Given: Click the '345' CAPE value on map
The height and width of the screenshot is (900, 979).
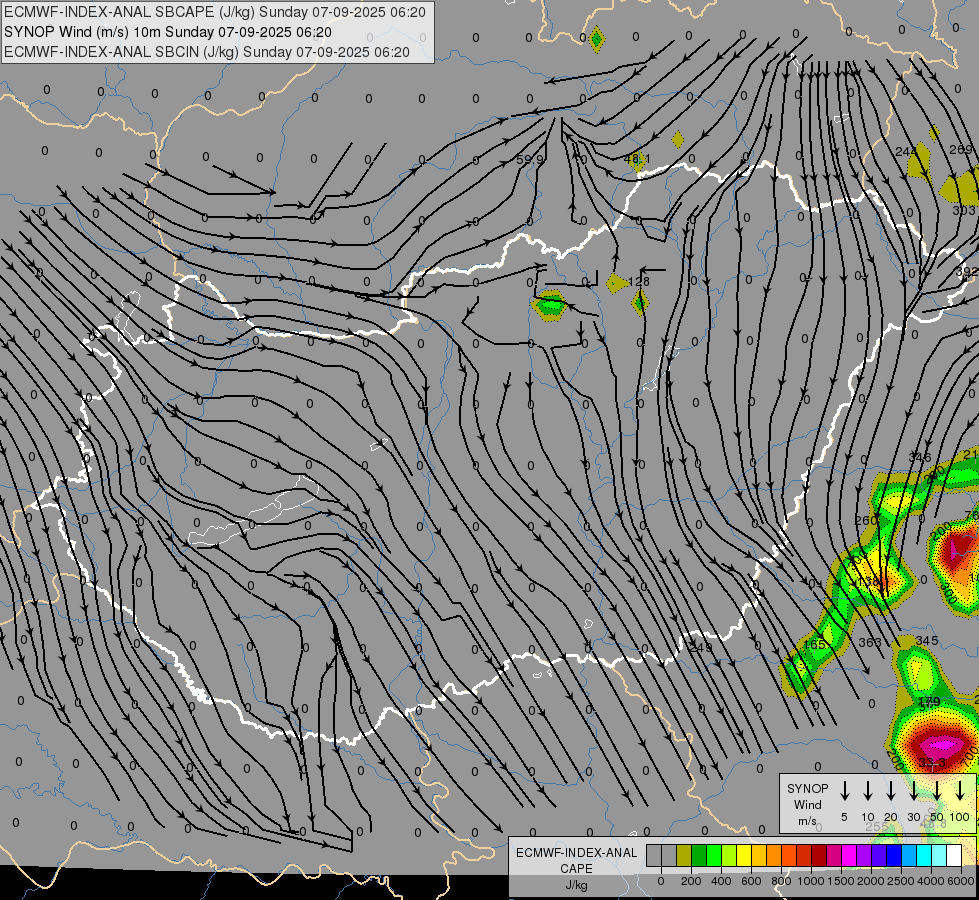Looking at the screenshot, I should (x=927, y=640).
